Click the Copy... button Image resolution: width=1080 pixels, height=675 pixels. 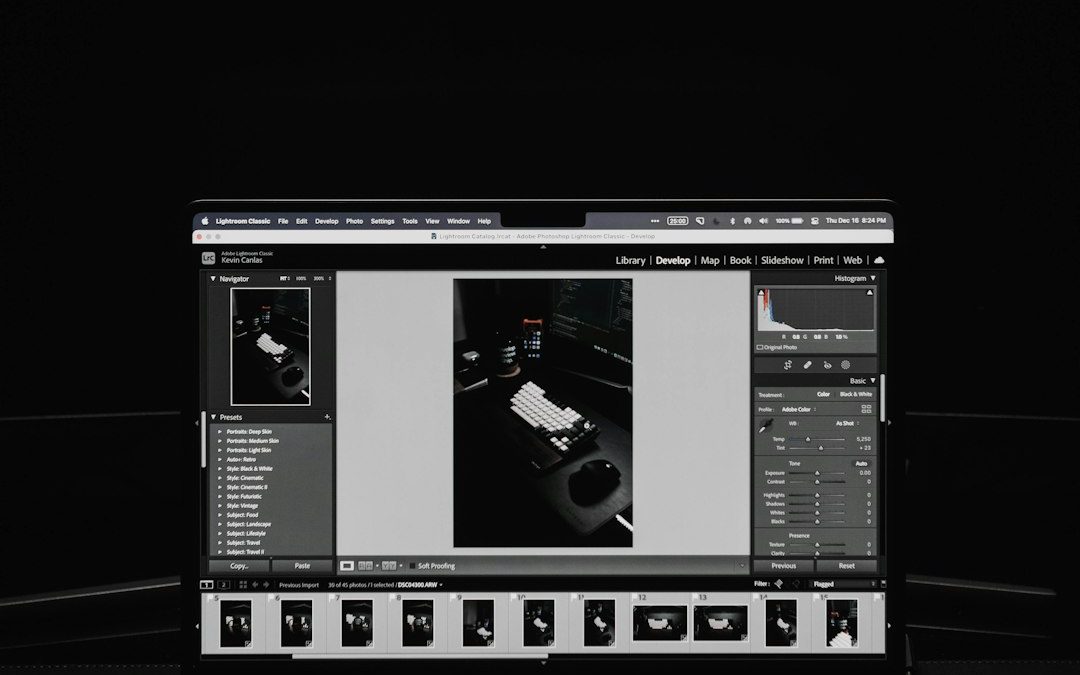[239, 566]
